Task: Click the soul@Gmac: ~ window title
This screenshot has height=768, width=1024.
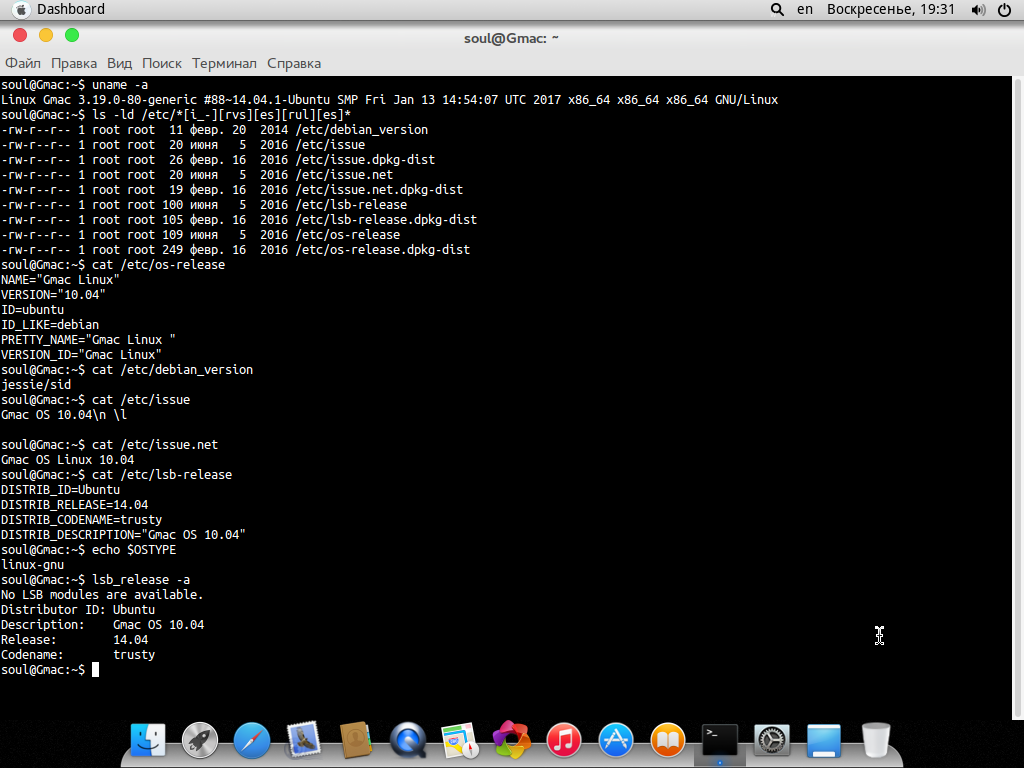Action: 511,38
